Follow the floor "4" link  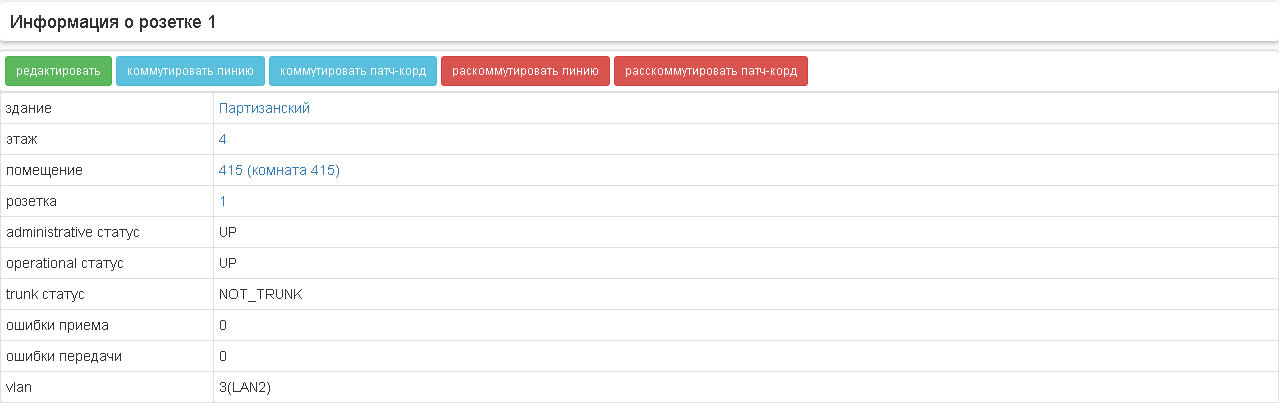(223, 139)
